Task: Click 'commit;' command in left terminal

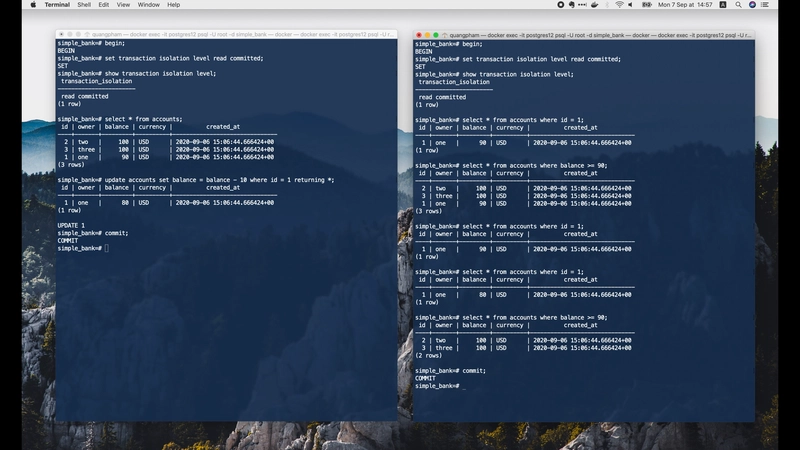Action: tap(116, 233)
